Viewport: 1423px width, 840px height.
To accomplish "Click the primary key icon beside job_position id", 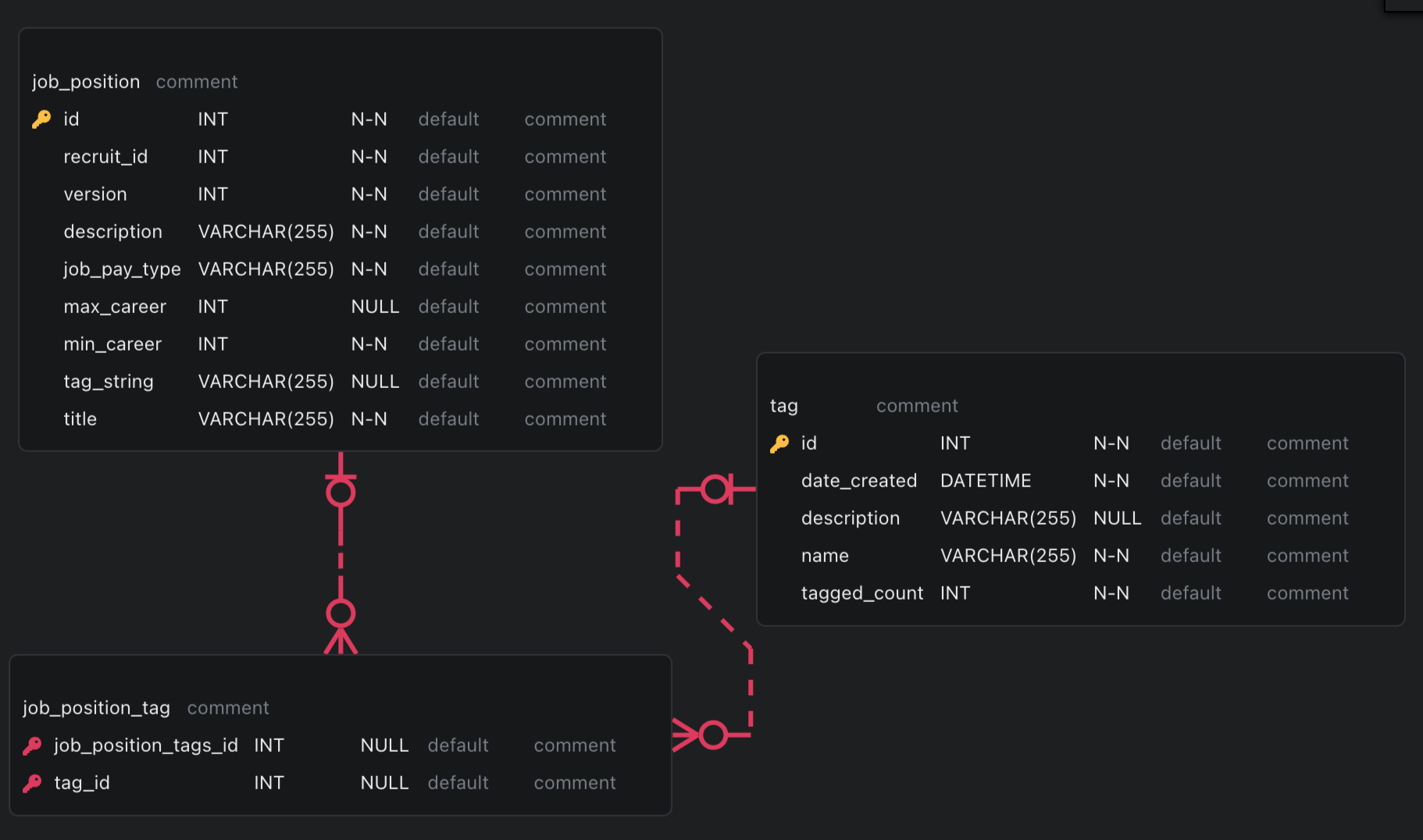I will pyautogui.click(x=41, y=119).
